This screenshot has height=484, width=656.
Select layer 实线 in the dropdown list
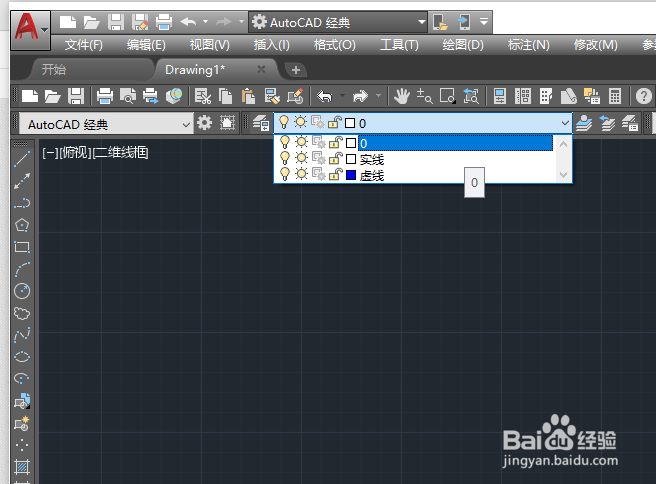tap(372, 159)
